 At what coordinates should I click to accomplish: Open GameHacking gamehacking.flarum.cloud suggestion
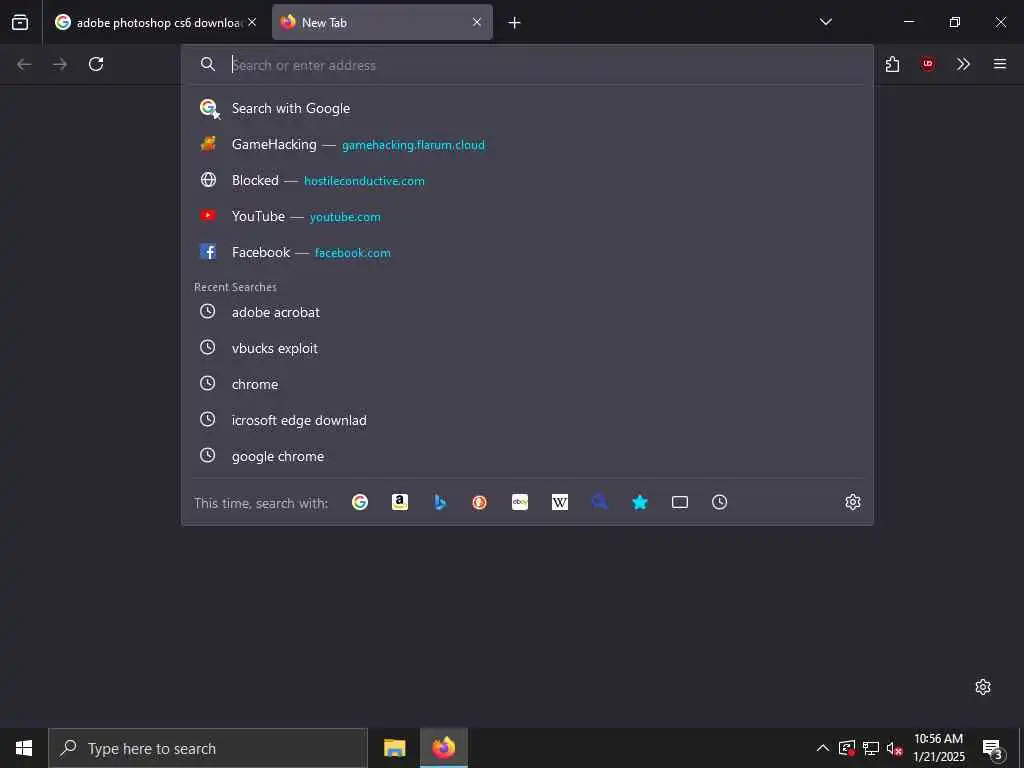coord(528,144)
